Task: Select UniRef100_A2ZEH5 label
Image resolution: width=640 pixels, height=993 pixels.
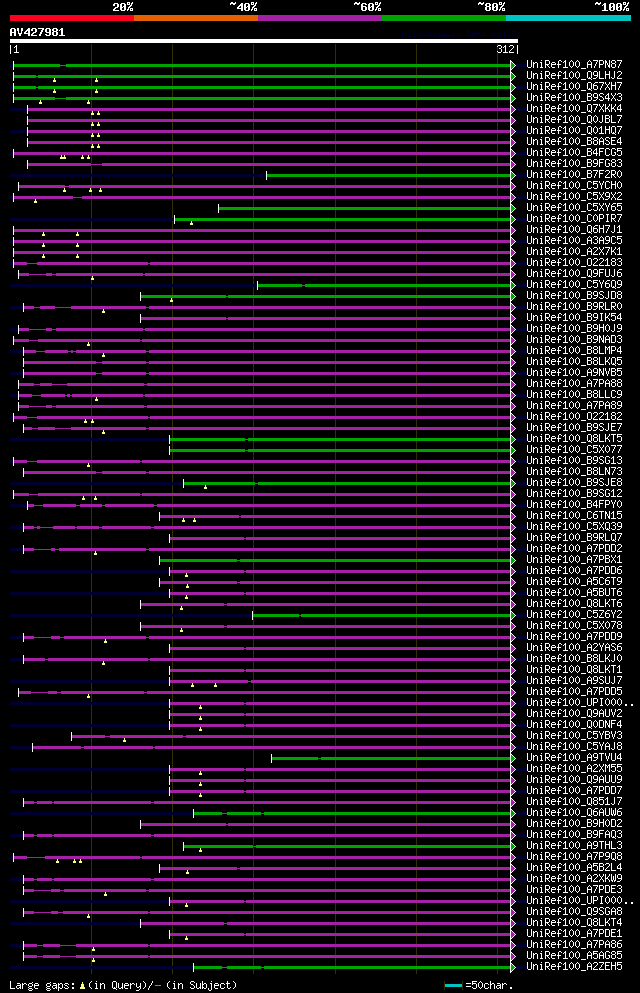Action: pos(574,967)
